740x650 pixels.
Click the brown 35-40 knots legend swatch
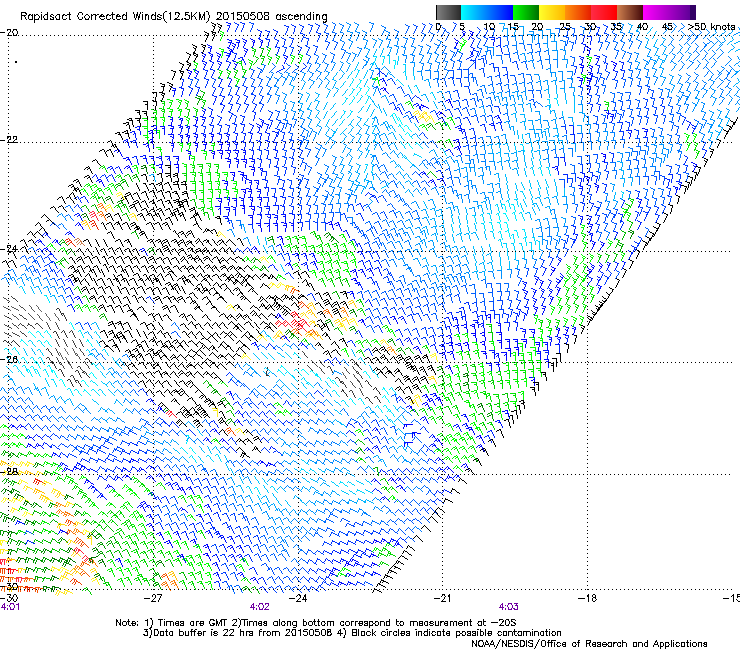point(630,12)
